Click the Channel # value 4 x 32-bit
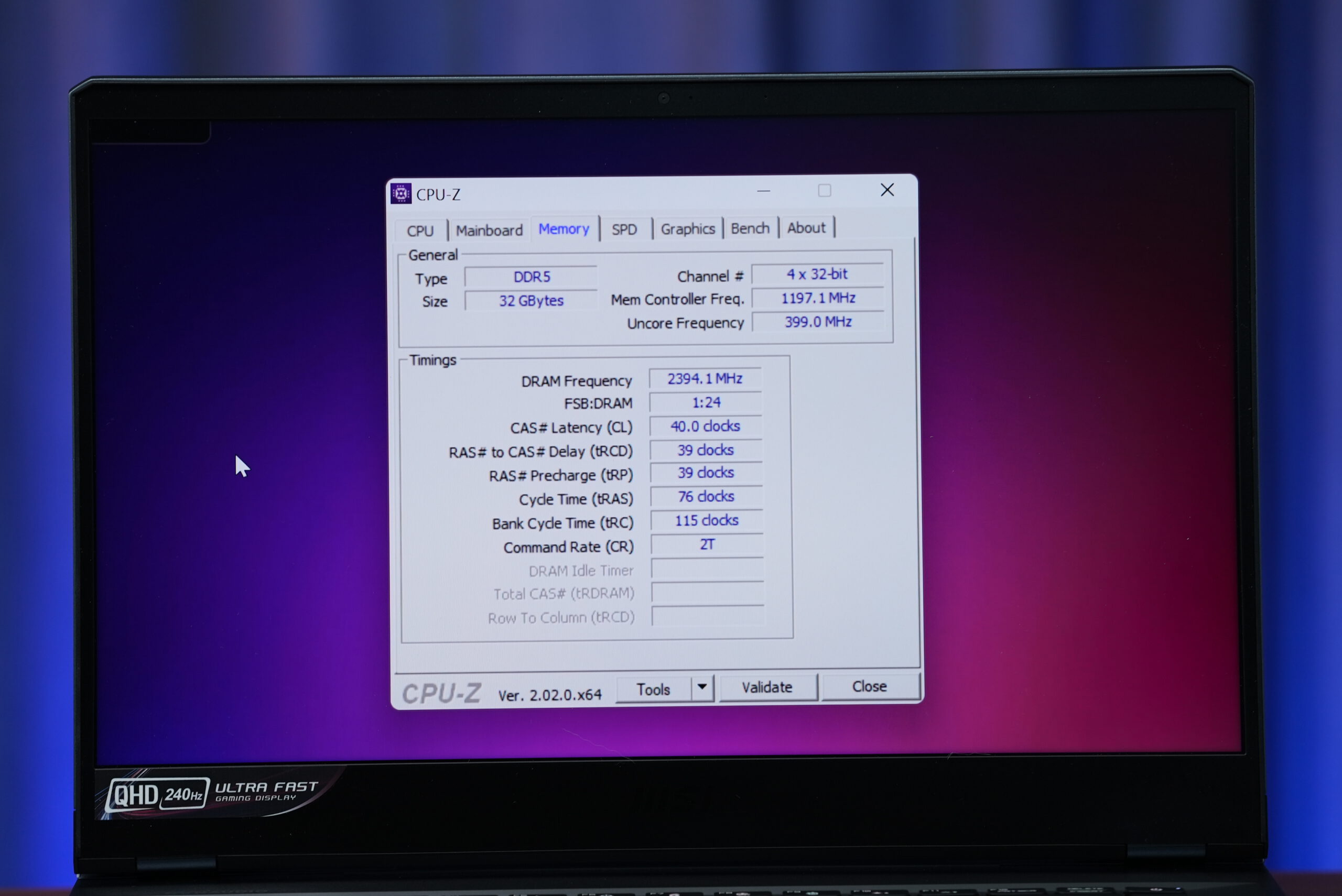This screenshot has height=896, width=1342. tap(818, 274)
